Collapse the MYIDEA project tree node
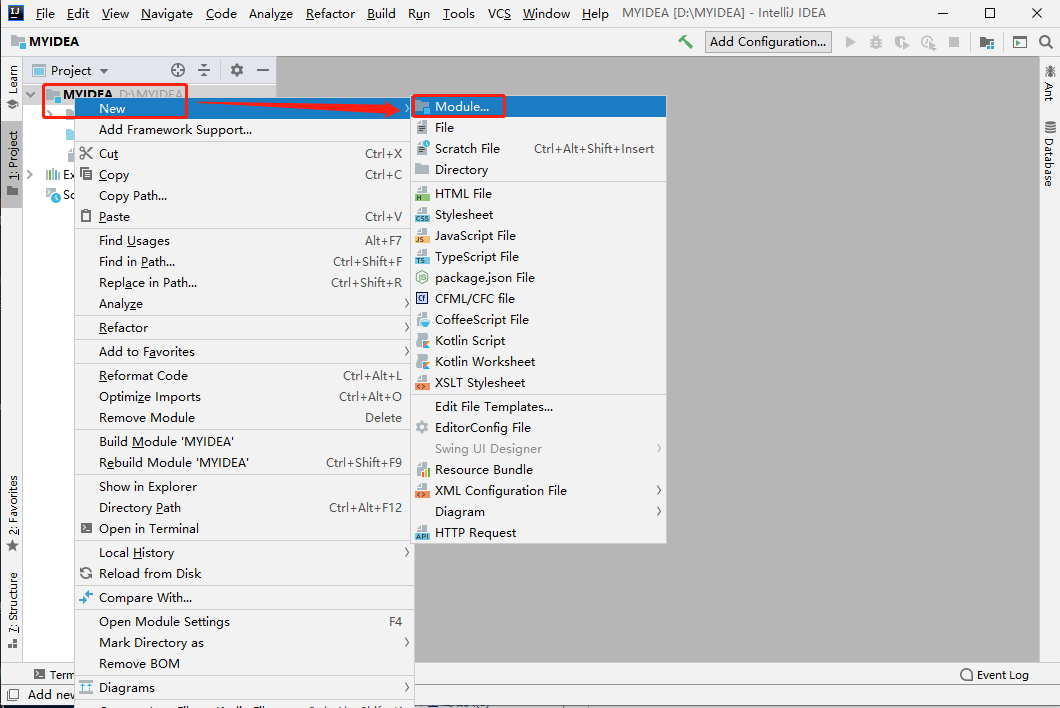Viewport: 1060px width, 708px height. (30, 94)
